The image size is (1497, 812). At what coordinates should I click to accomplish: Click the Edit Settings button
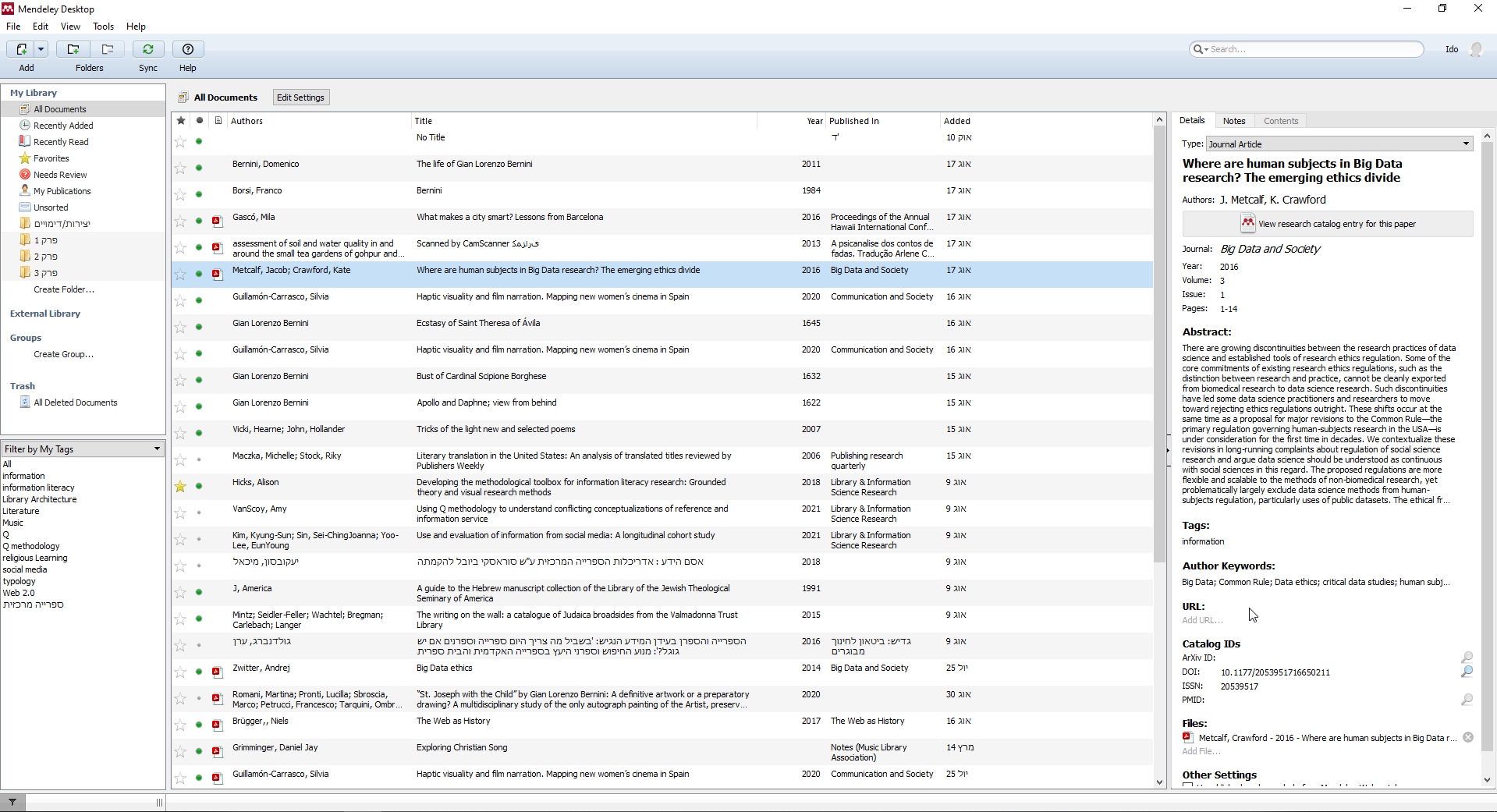pos(300,98)
